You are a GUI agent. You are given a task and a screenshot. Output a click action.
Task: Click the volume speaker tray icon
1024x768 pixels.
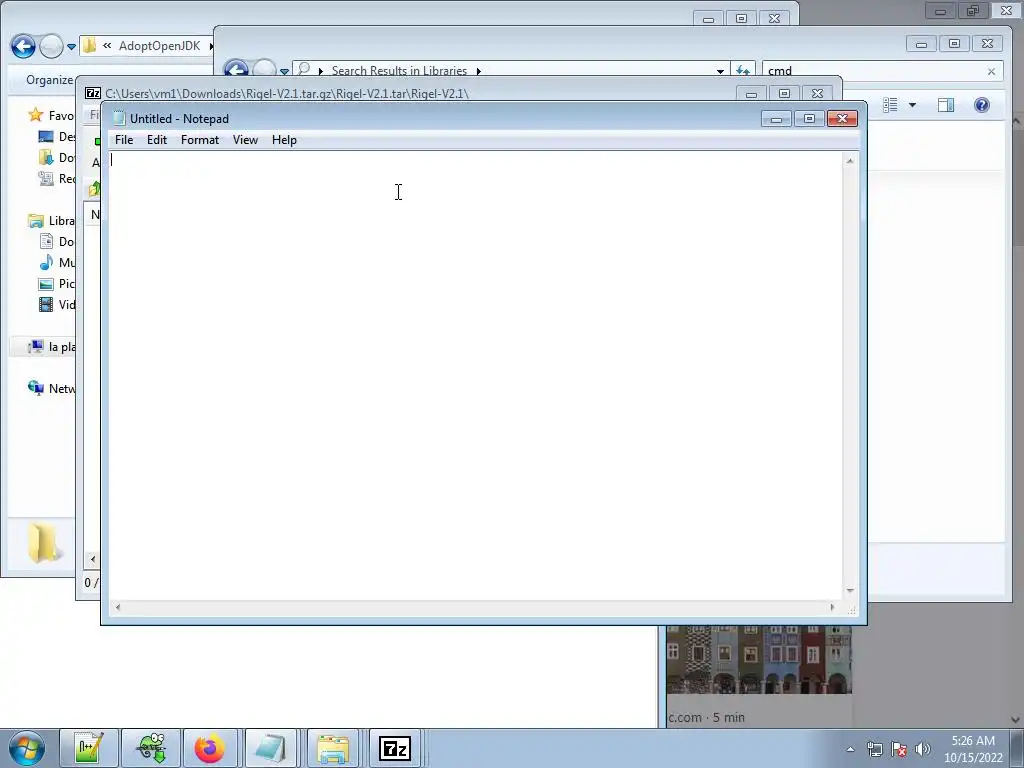point(922,749)
